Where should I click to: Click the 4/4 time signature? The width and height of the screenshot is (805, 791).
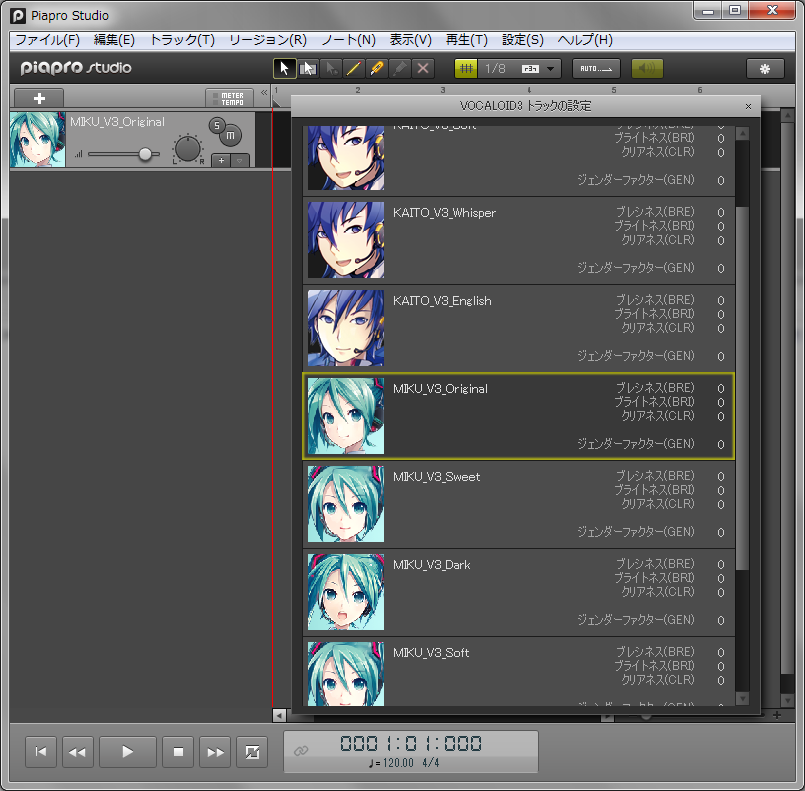431,763
